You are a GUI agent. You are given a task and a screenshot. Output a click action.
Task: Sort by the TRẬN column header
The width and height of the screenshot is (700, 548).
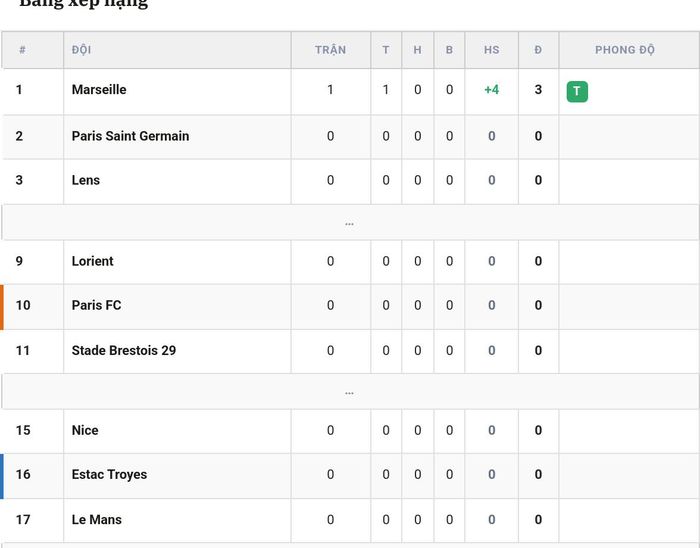[x=330, y=50]
